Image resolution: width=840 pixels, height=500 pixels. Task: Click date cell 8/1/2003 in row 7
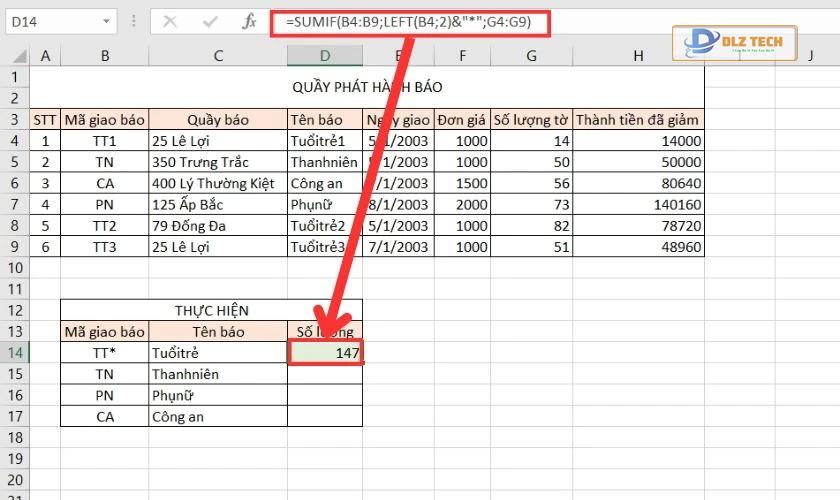click(x=398, y=205)
